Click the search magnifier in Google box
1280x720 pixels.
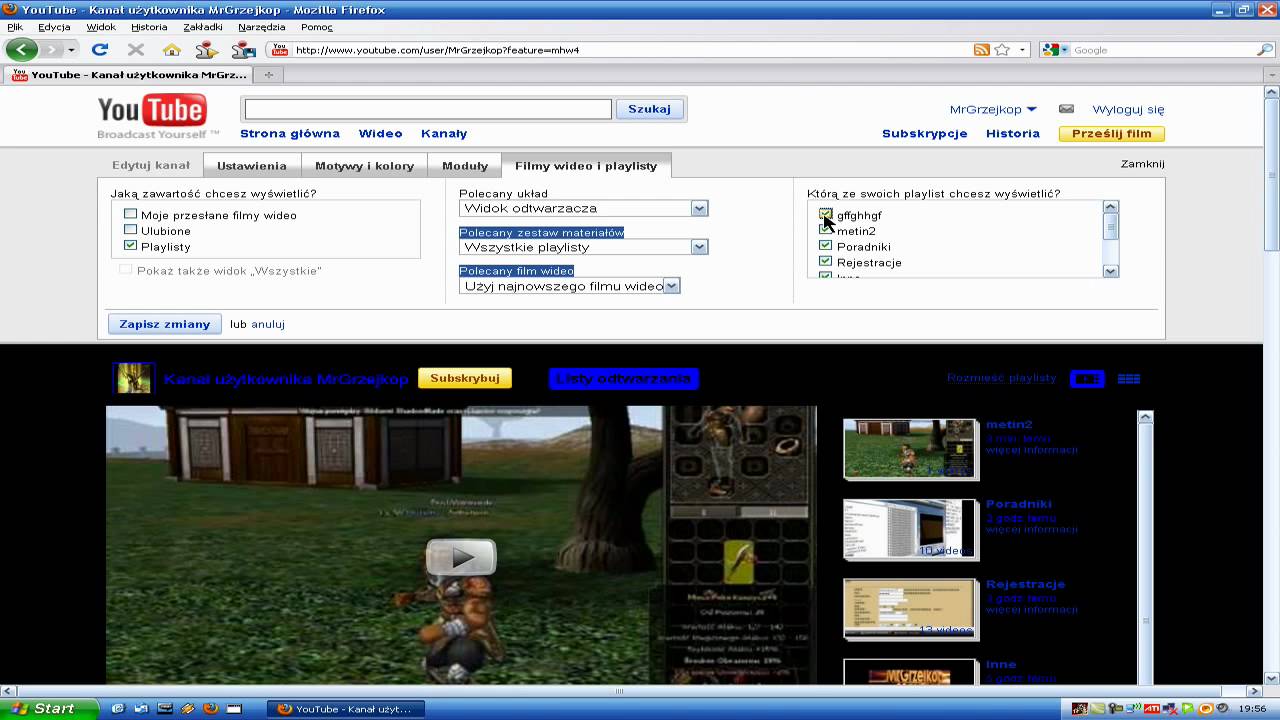pyautogui.click(x=1265, y=49)
